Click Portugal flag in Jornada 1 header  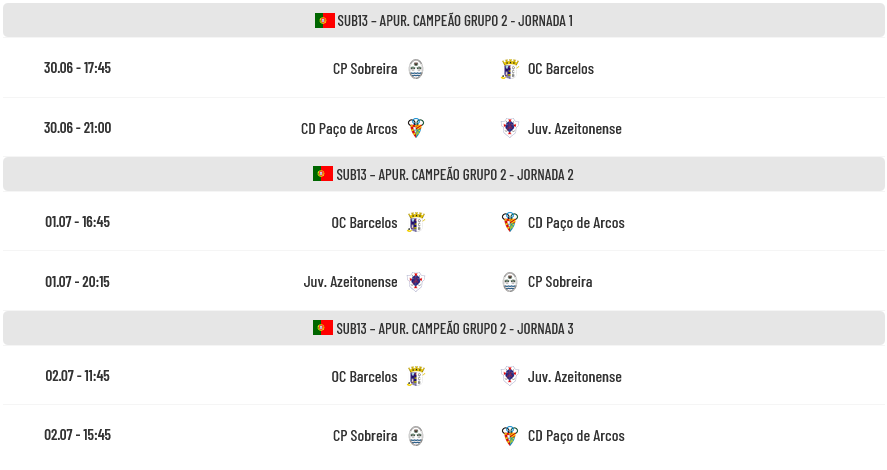tap(325, 20)
